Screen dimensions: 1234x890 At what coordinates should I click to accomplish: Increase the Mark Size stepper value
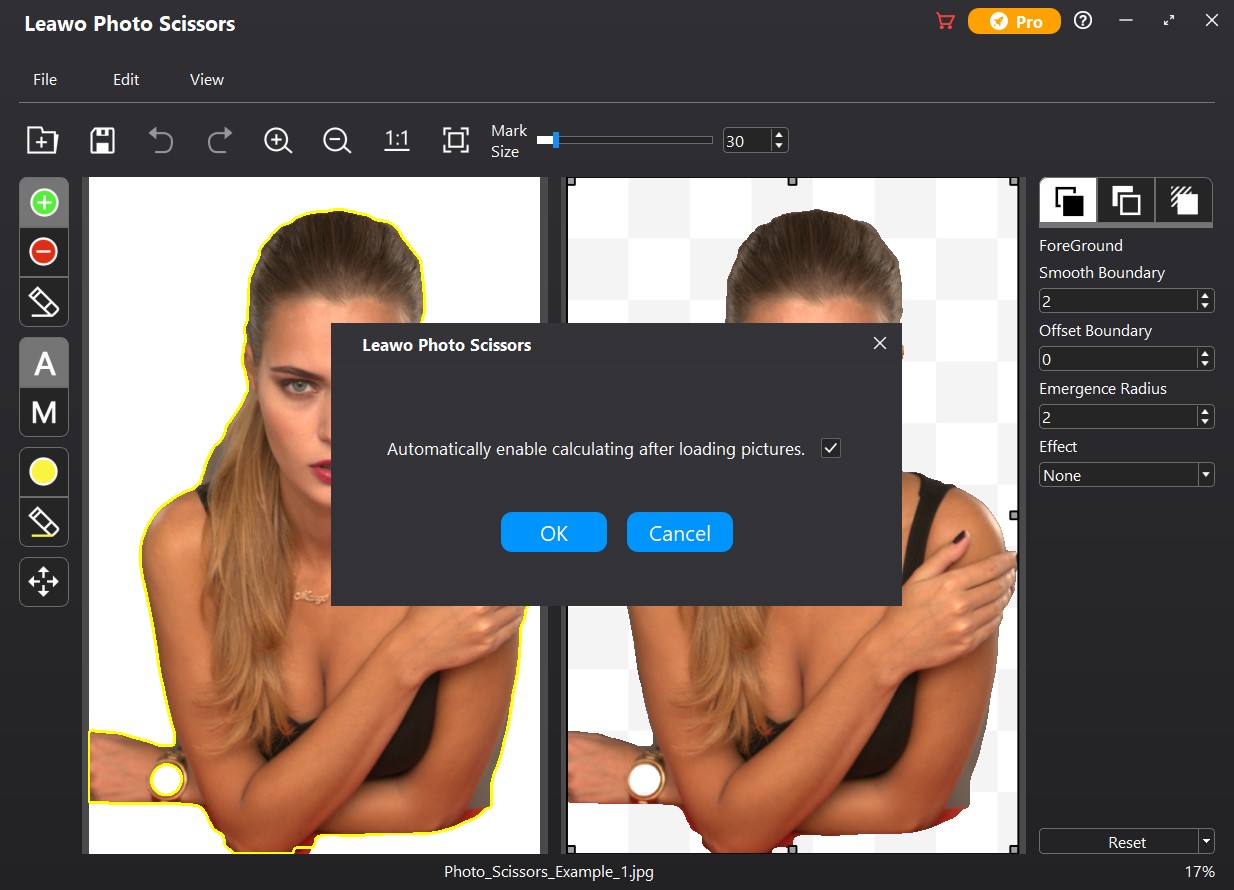780,135
